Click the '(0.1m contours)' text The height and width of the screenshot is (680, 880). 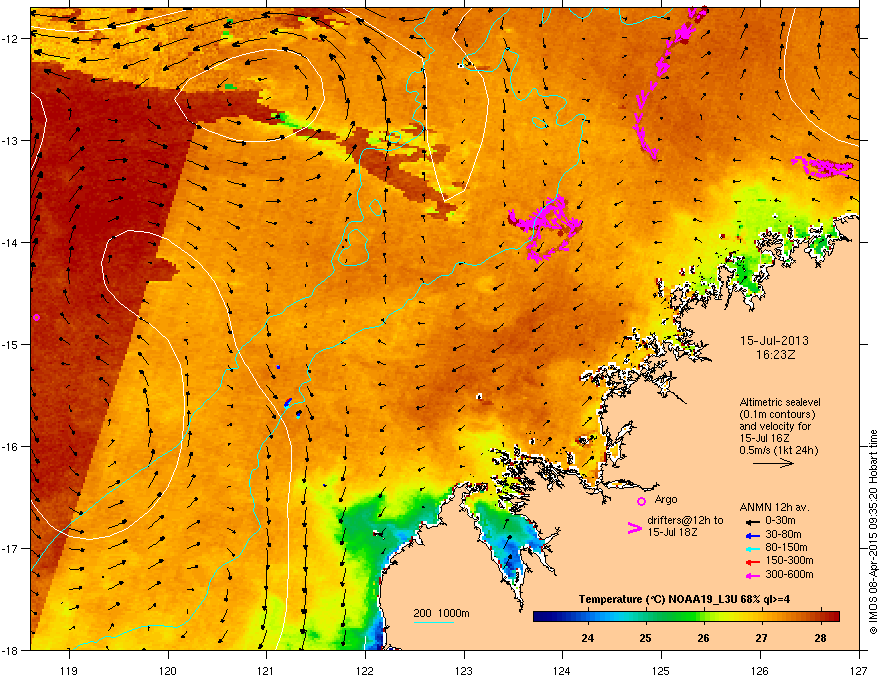777,415
